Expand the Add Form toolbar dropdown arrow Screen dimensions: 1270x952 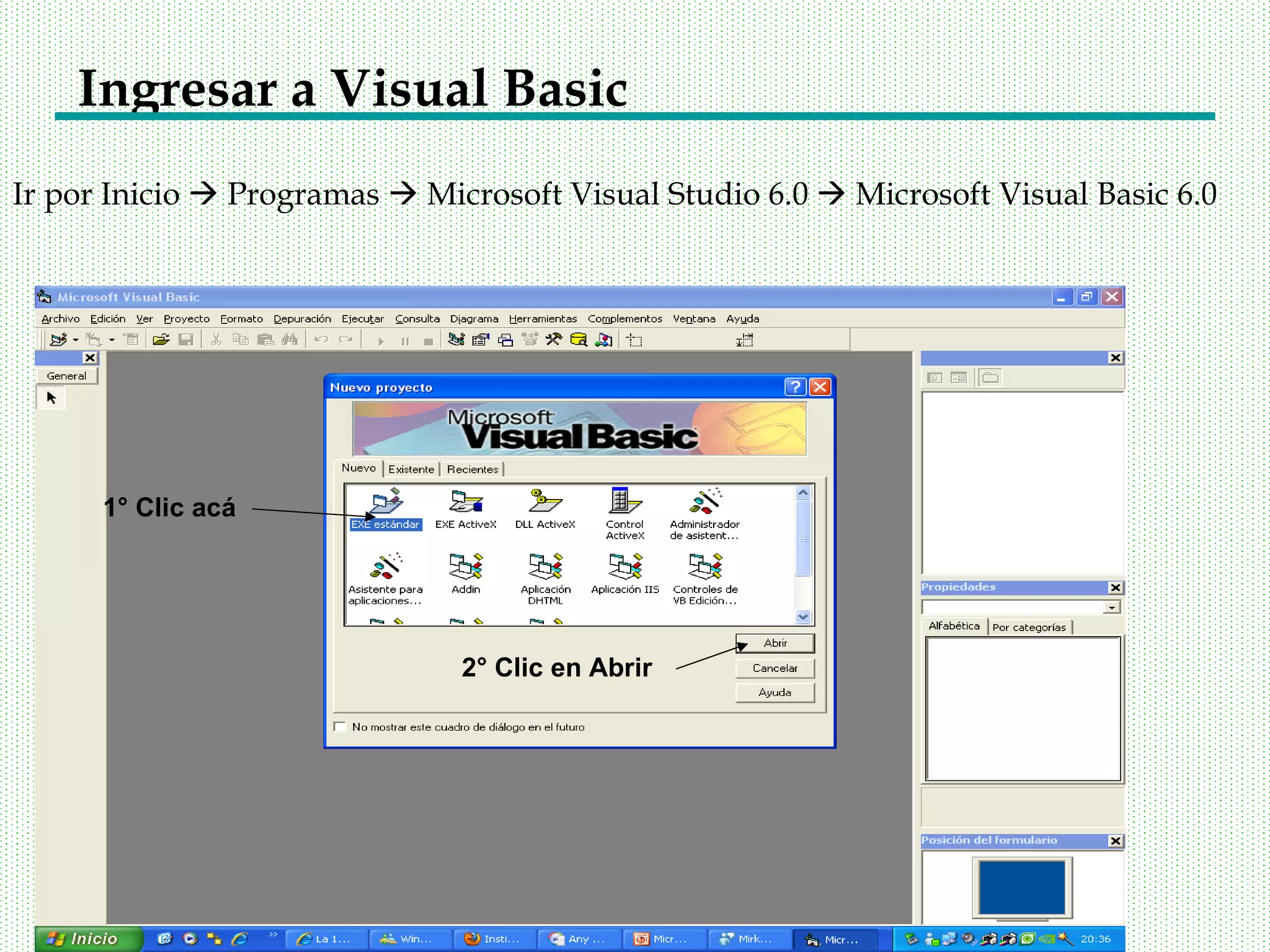(x=112, y=340)
